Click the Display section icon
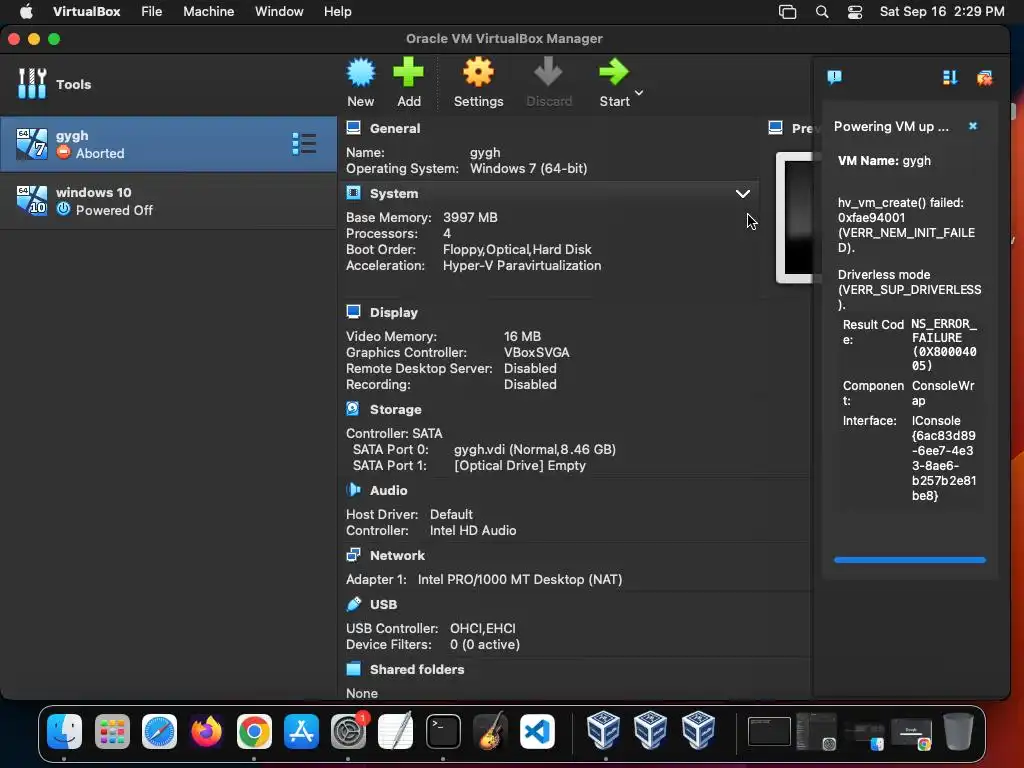The image size is (1024, 768). (x=353, y=312)
